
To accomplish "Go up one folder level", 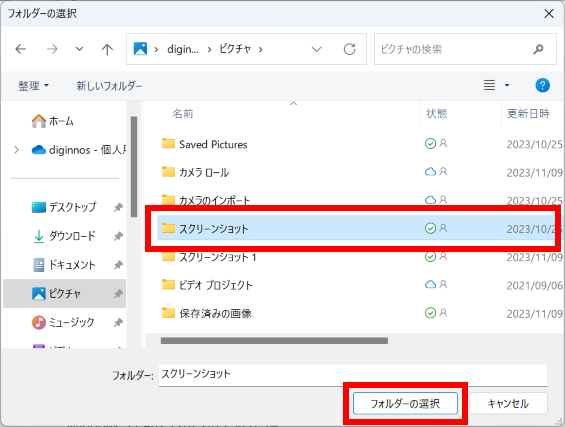I will (107, 49).
